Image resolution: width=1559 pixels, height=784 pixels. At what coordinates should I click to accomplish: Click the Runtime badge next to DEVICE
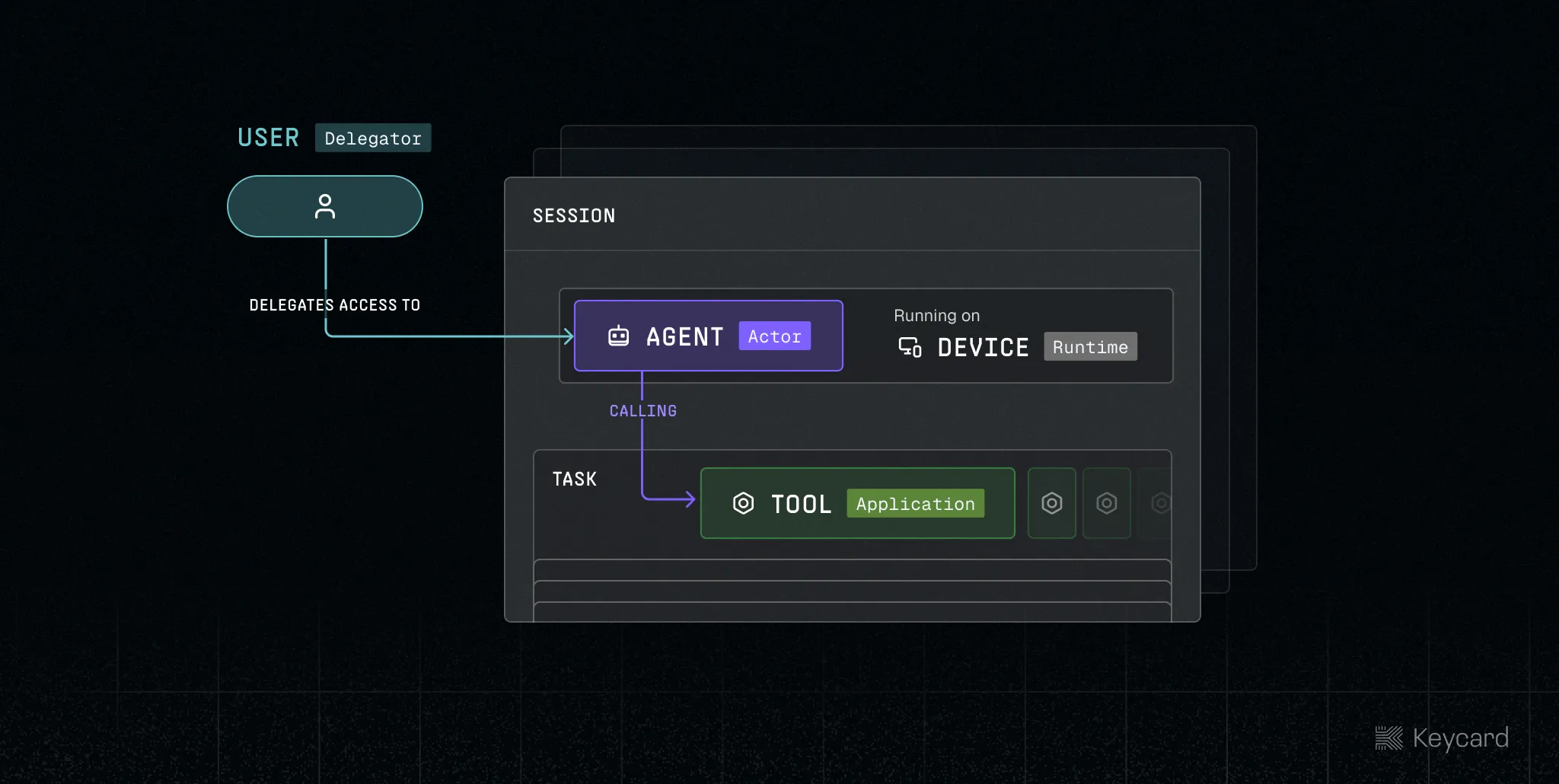click(x=1091, y=346)
